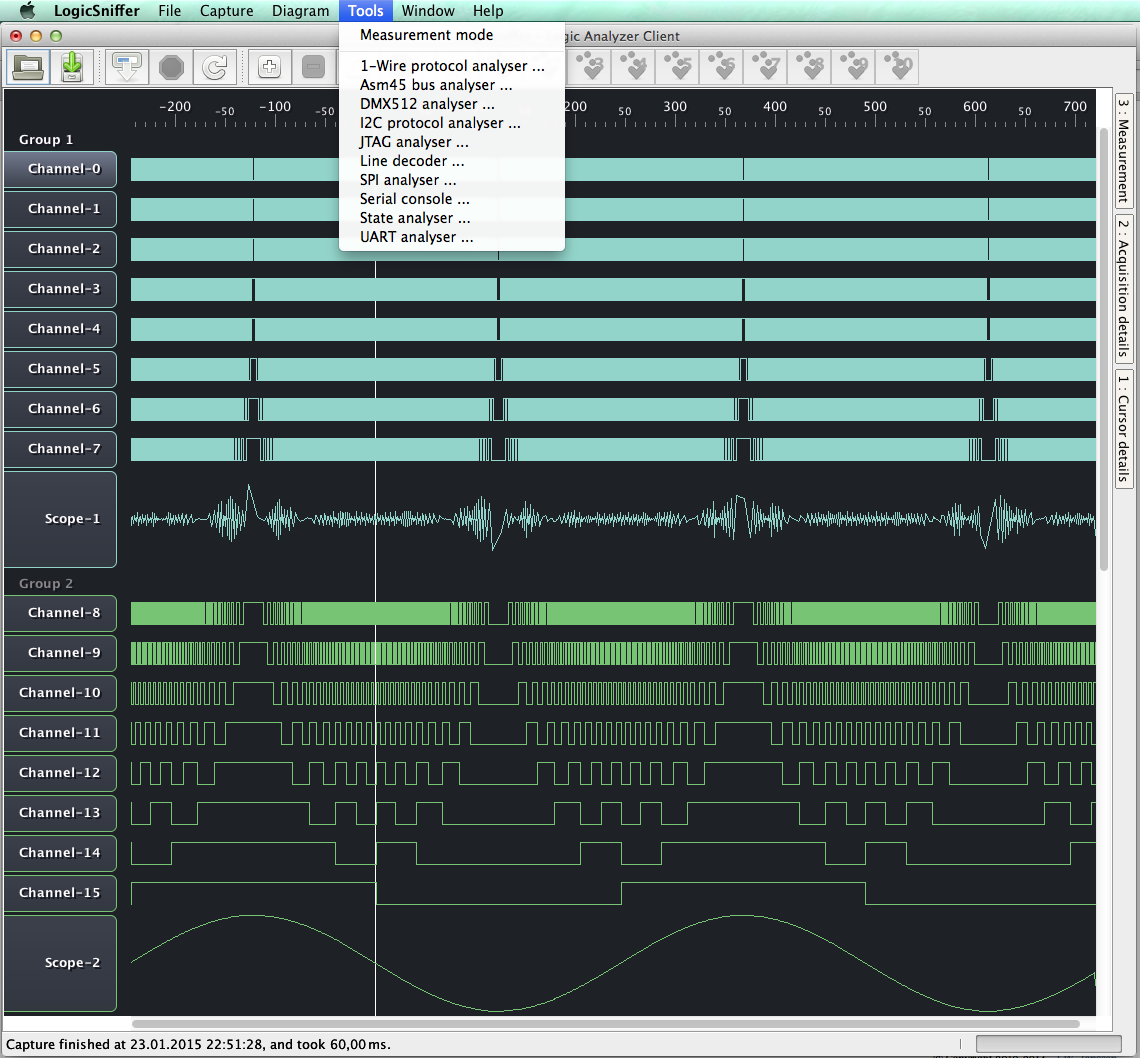The image size is (1140, 1058).
Task: Start a capture with the Capture icon
Action: point(128,67)
